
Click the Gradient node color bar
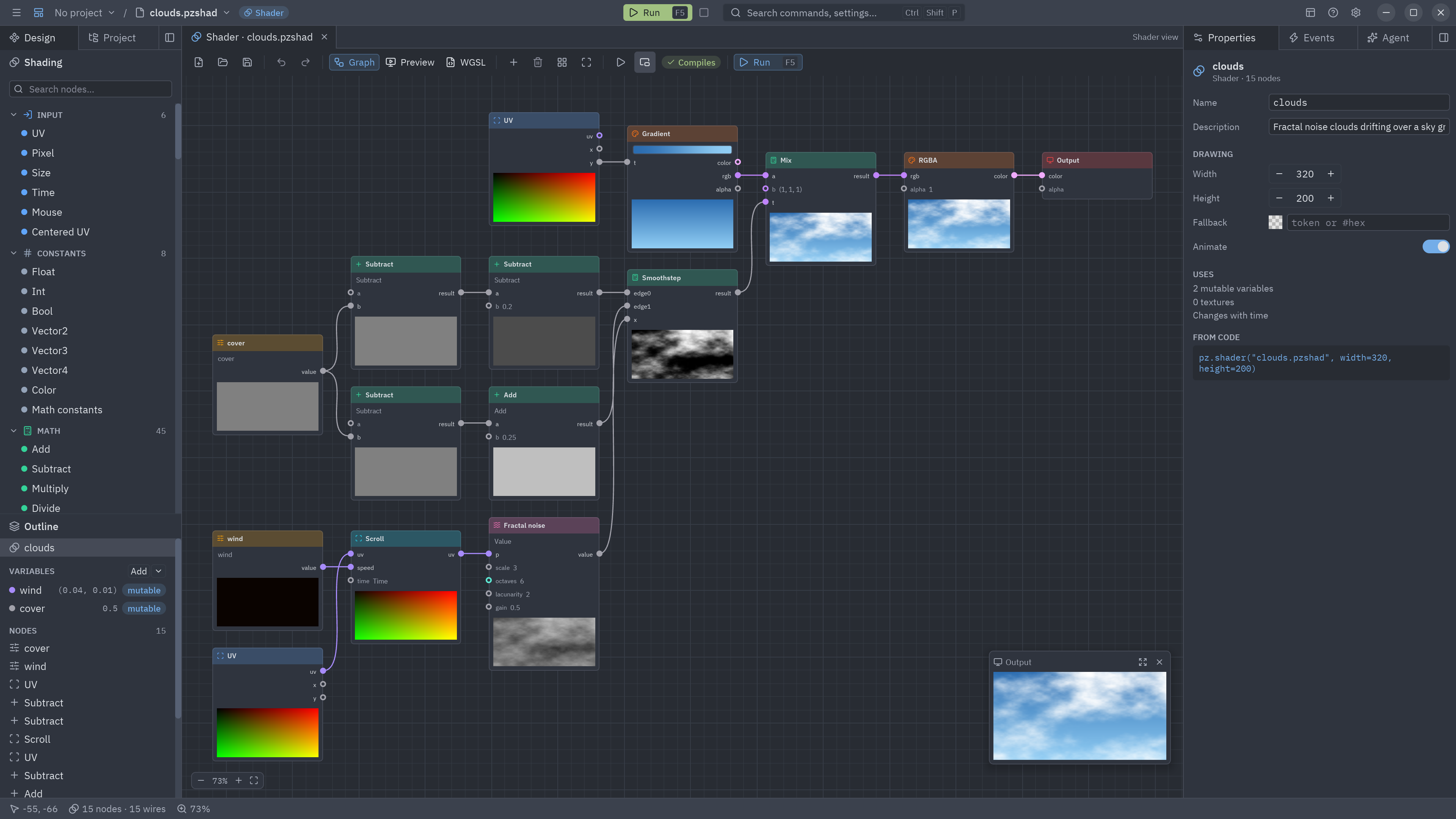pyautogui.click(x=682, y=150)
